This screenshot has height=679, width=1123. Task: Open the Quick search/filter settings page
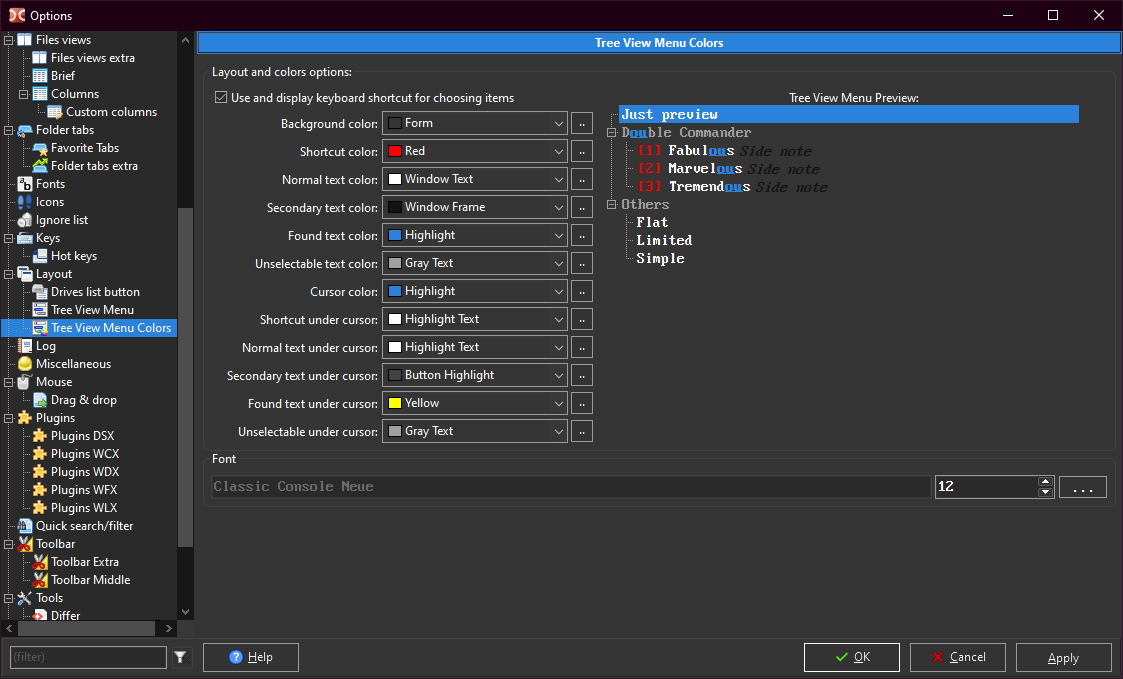84,526
